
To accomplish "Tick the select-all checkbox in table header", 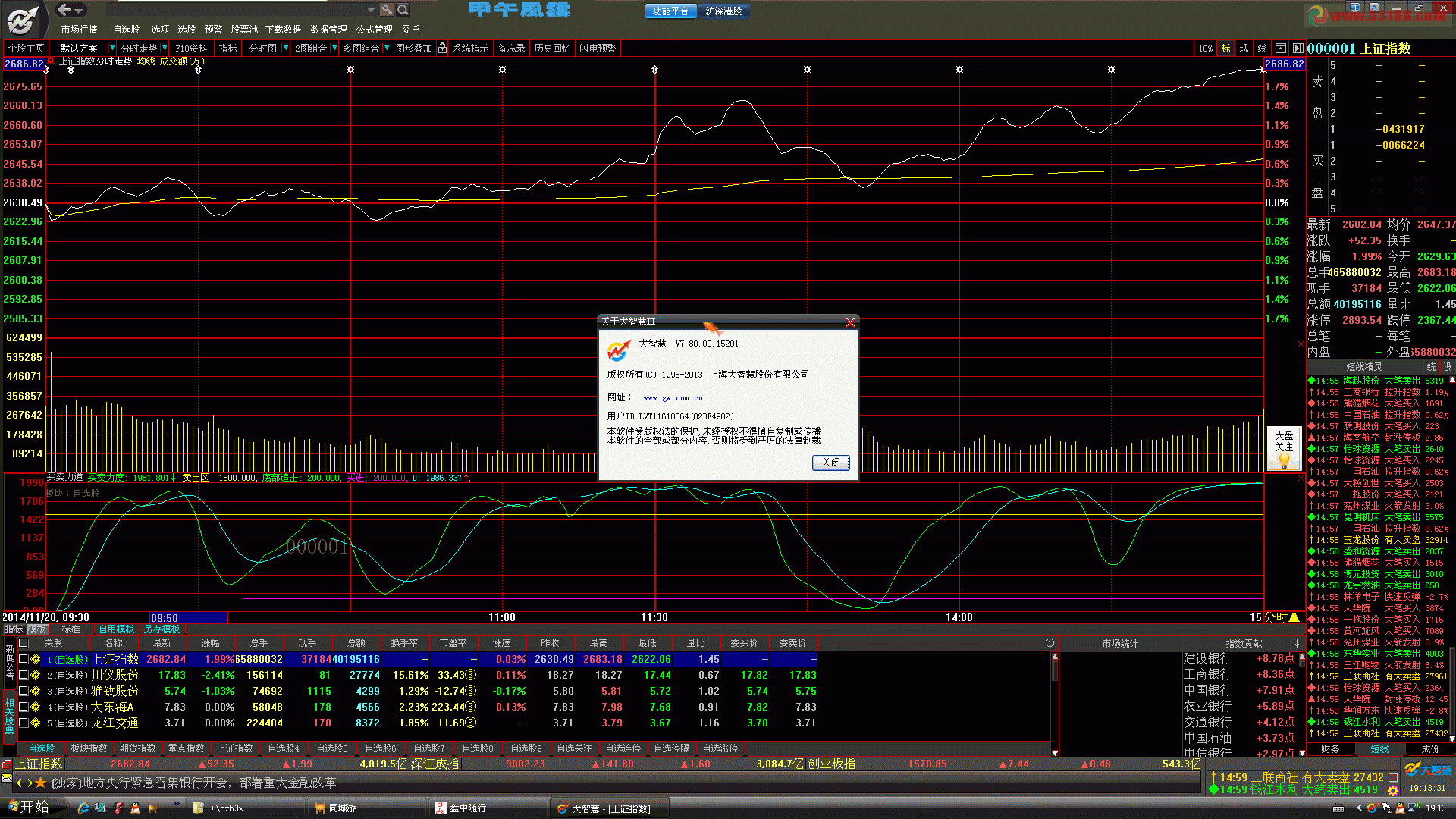I will [24, 643].
